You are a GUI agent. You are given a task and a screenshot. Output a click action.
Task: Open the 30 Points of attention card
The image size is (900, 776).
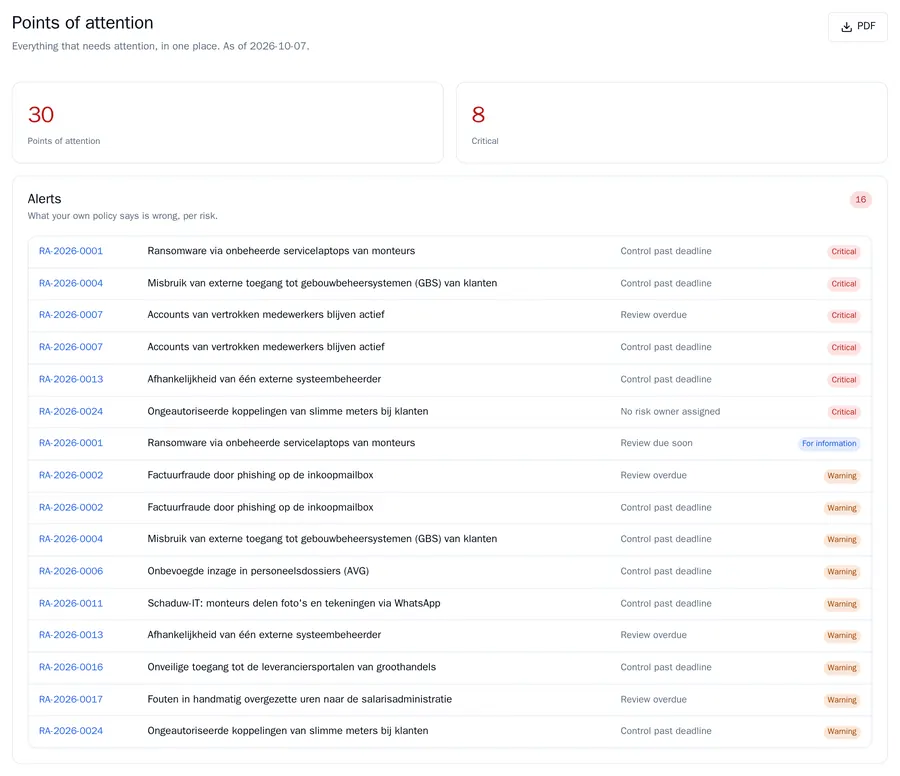[228, 123]
